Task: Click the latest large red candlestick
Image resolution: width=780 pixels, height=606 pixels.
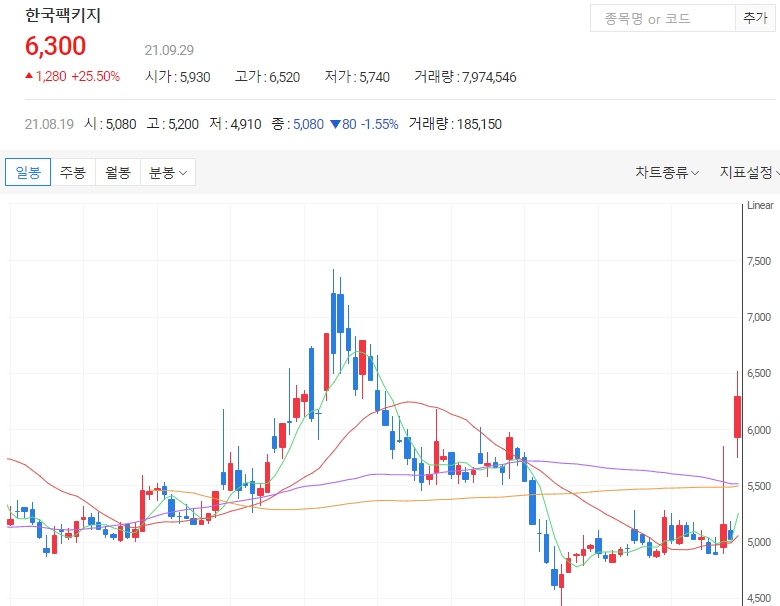Action: point(737,416)
